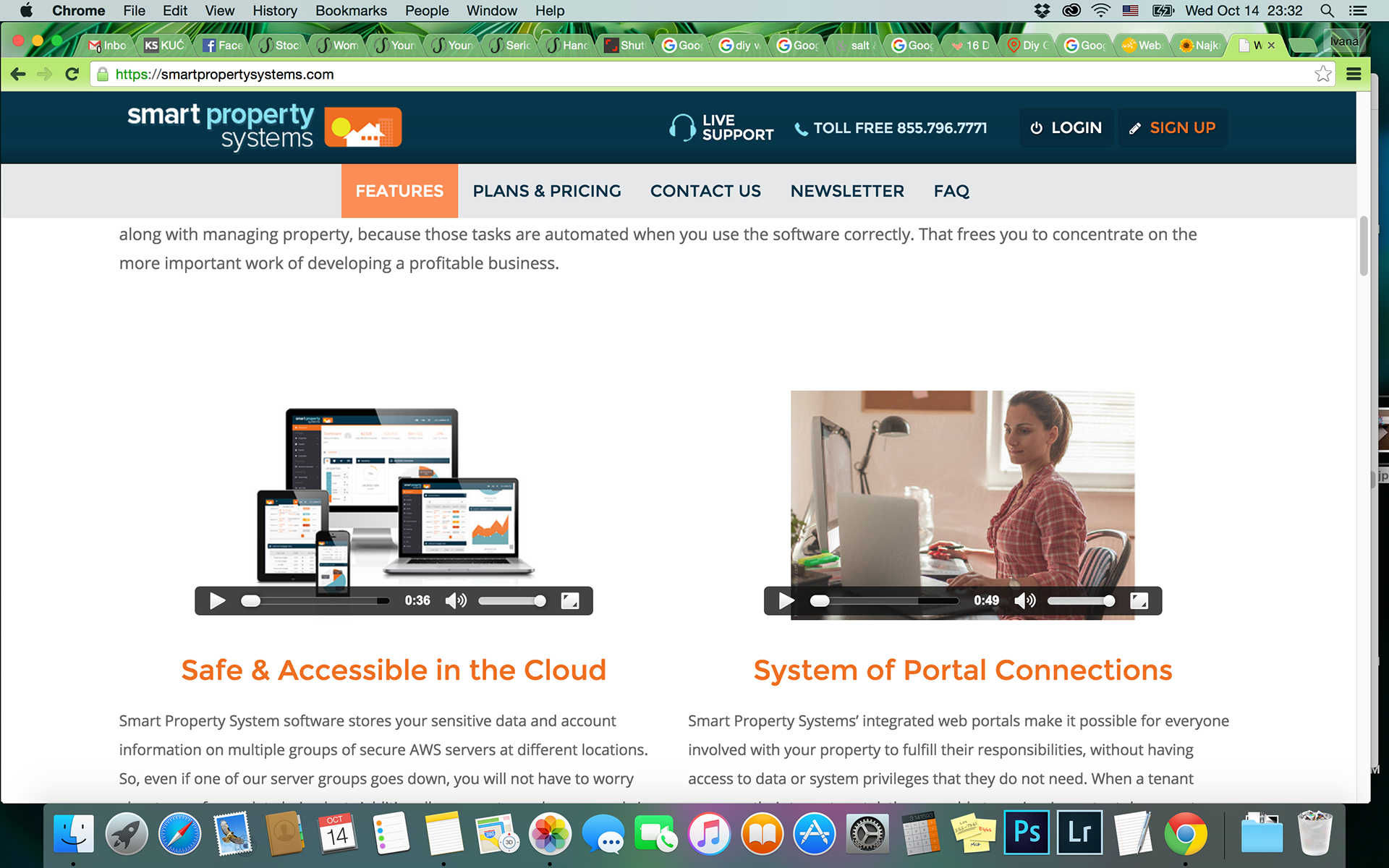
Task: Open Wi-Fi status menu
Action: pos(1100,11)
